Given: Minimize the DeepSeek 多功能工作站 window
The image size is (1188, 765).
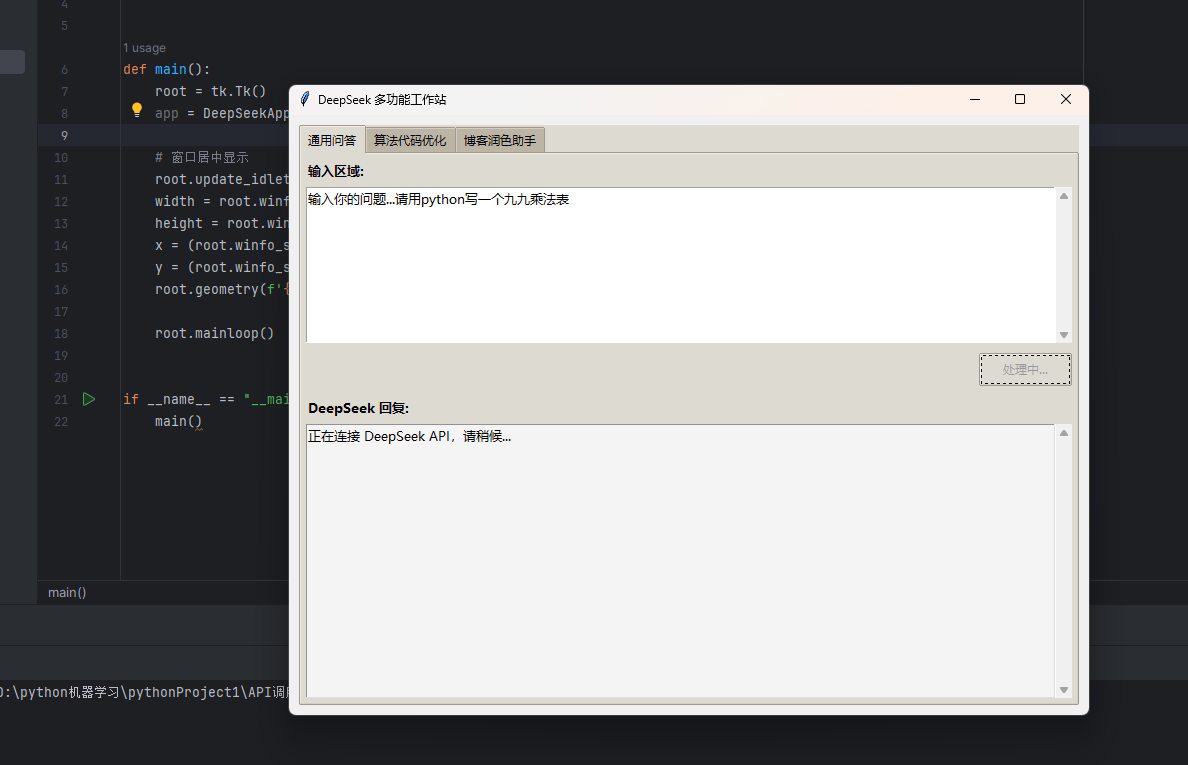Looking at the screenshot, I should [975, 99].
